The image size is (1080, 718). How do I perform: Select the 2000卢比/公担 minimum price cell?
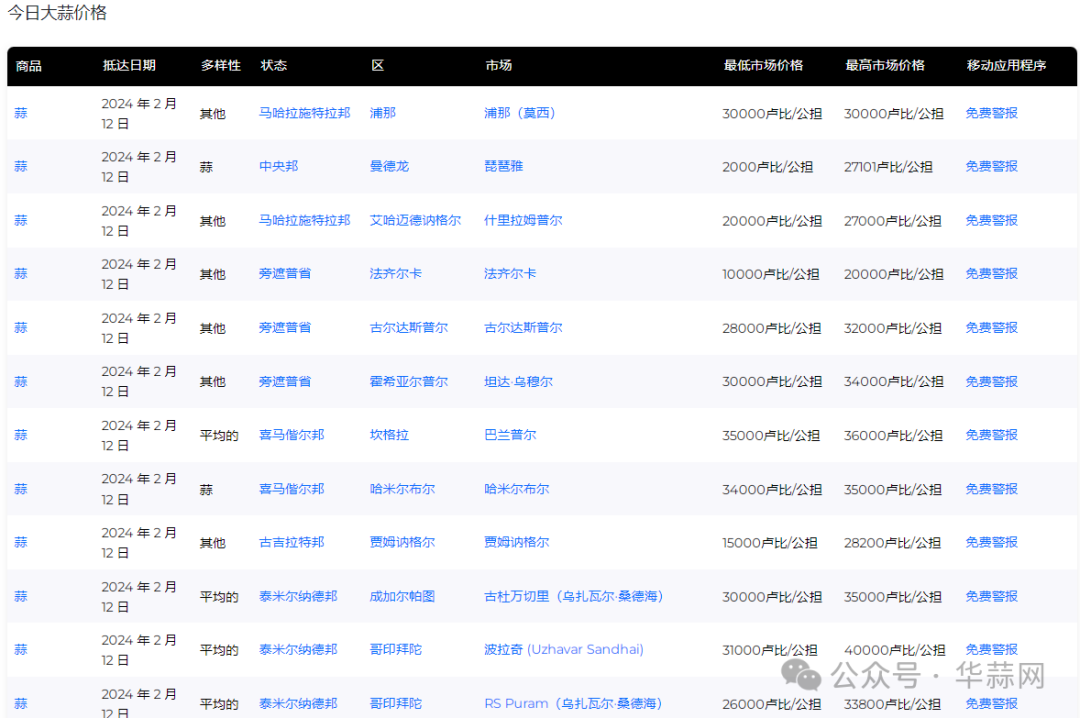[767, 167]
